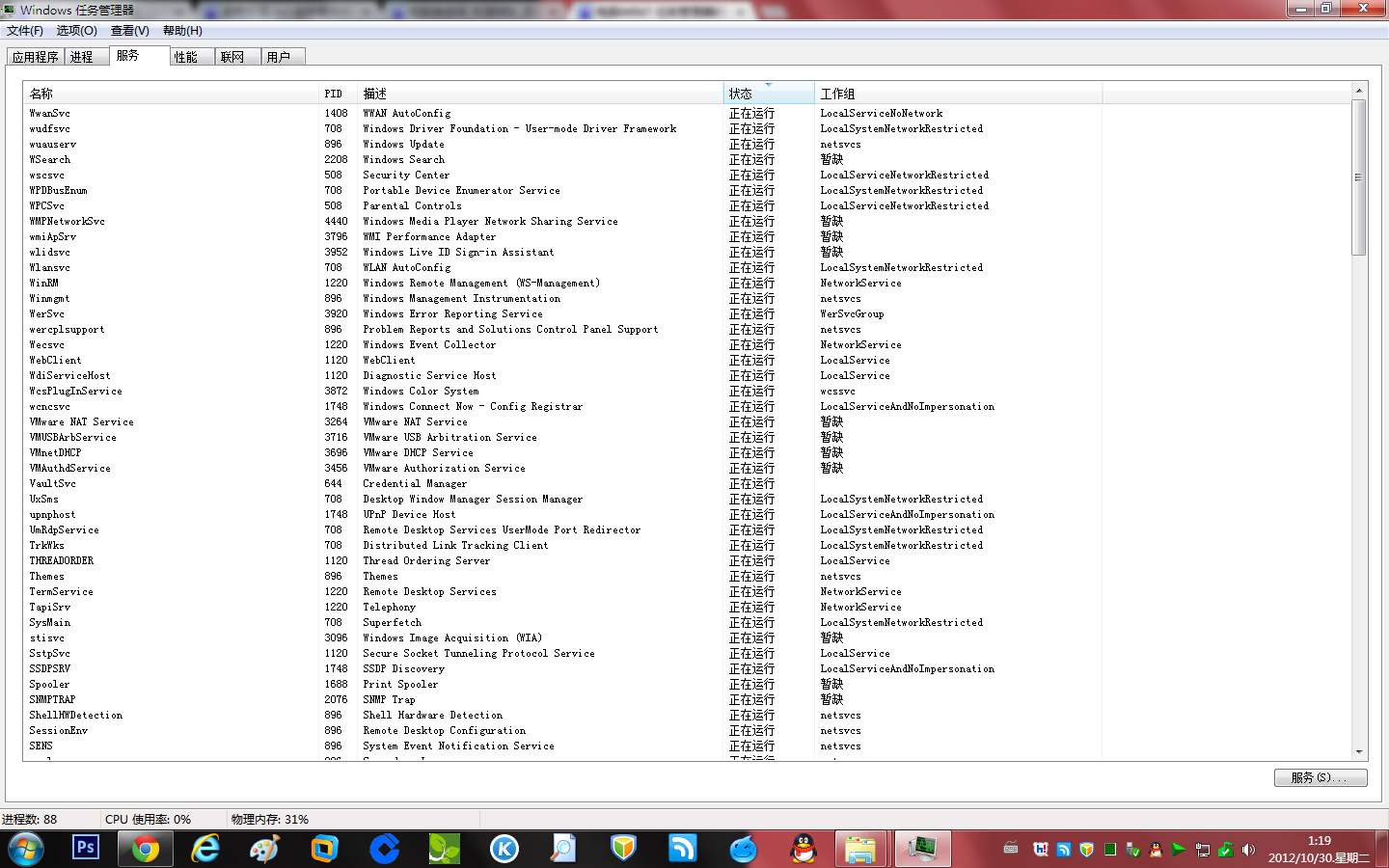Open Google Chrome from the taskbar
The height and width of the screenshot is (868, 1389).
coord(145,849)
